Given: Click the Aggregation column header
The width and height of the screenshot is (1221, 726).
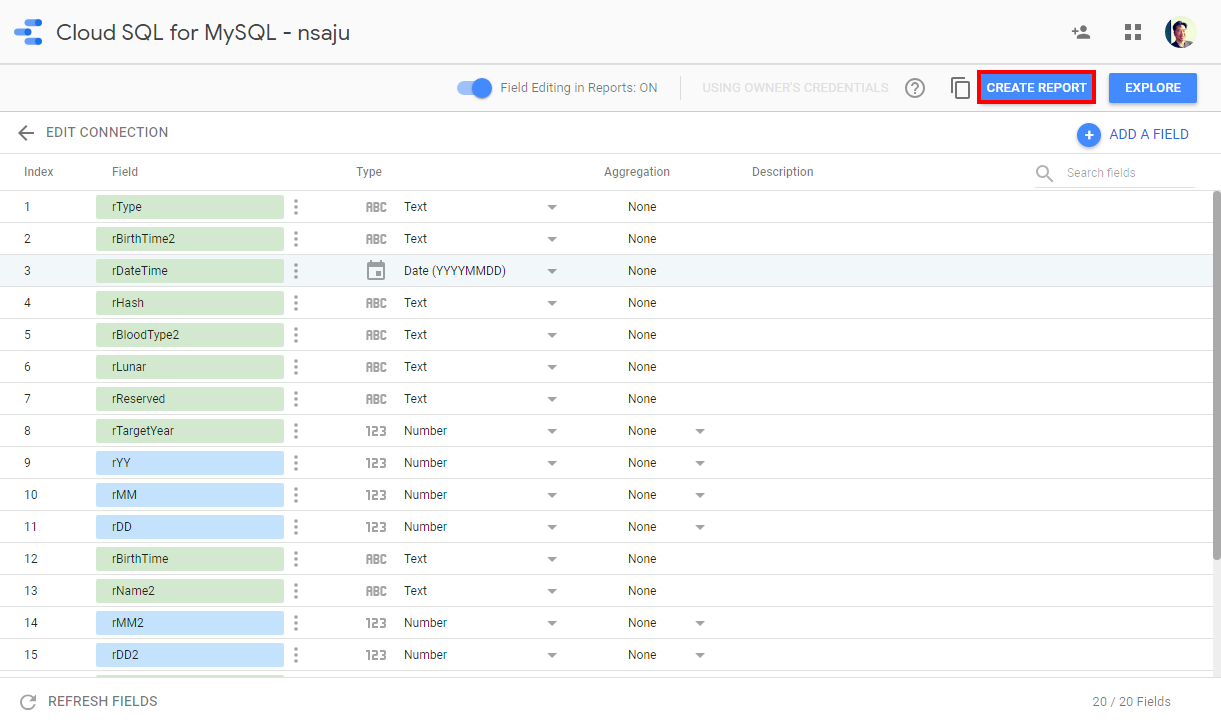Looking at the screenshot, I should 636,172.
